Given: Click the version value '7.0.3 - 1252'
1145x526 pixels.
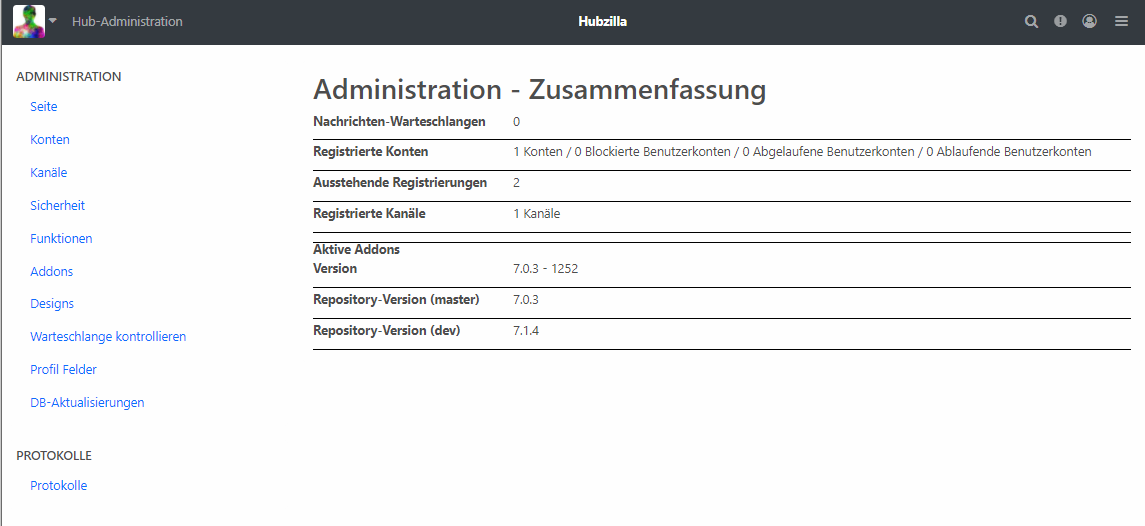Looking at the screenshot, I should coord(545,268).
